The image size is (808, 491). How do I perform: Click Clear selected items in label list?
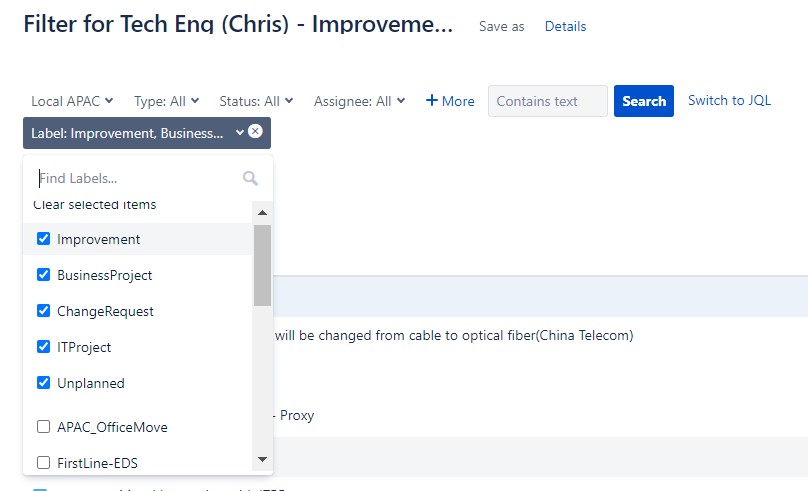click(94, 205)
